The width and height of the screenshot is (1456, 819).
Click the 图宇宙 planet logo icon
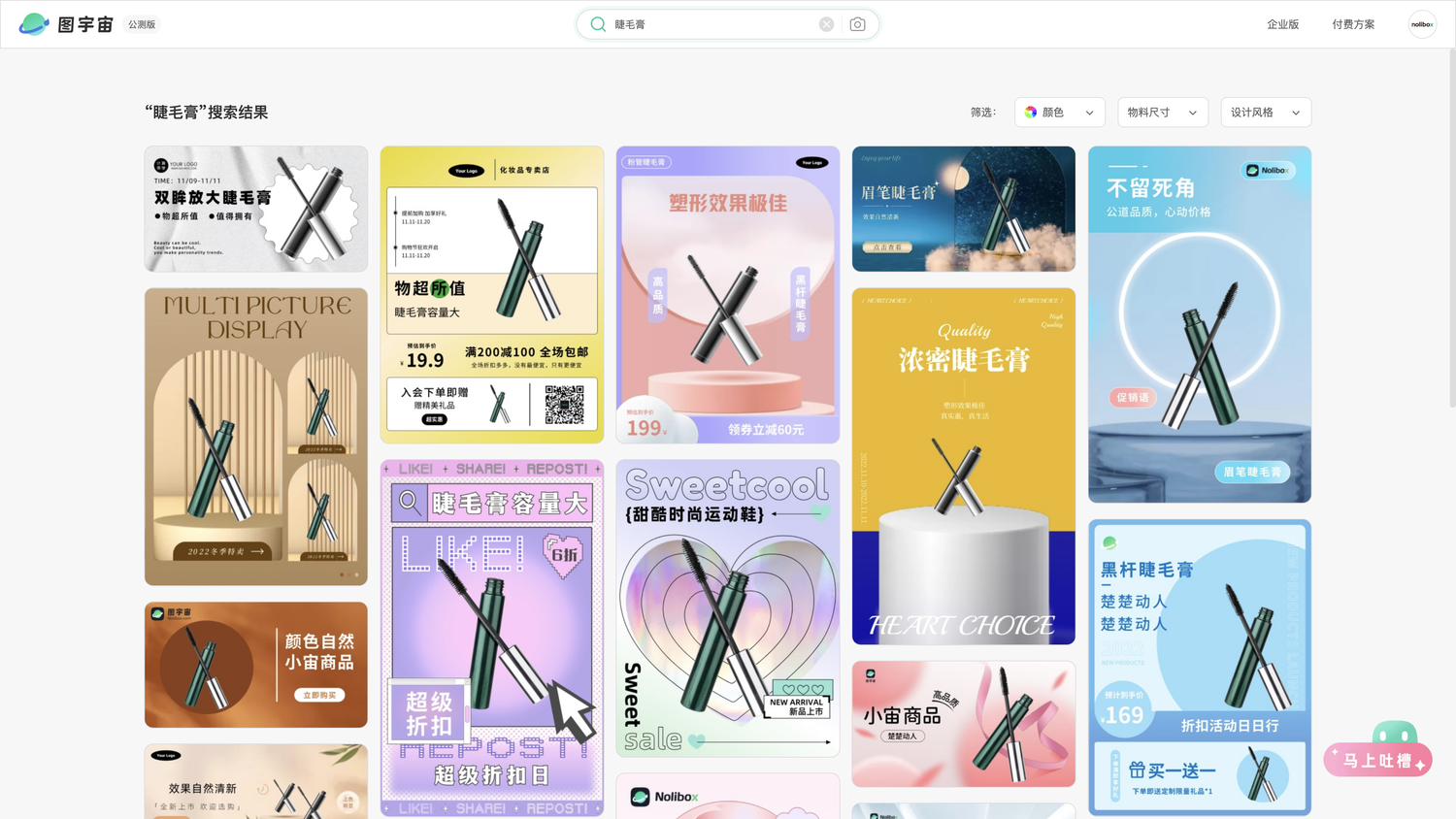34,24
